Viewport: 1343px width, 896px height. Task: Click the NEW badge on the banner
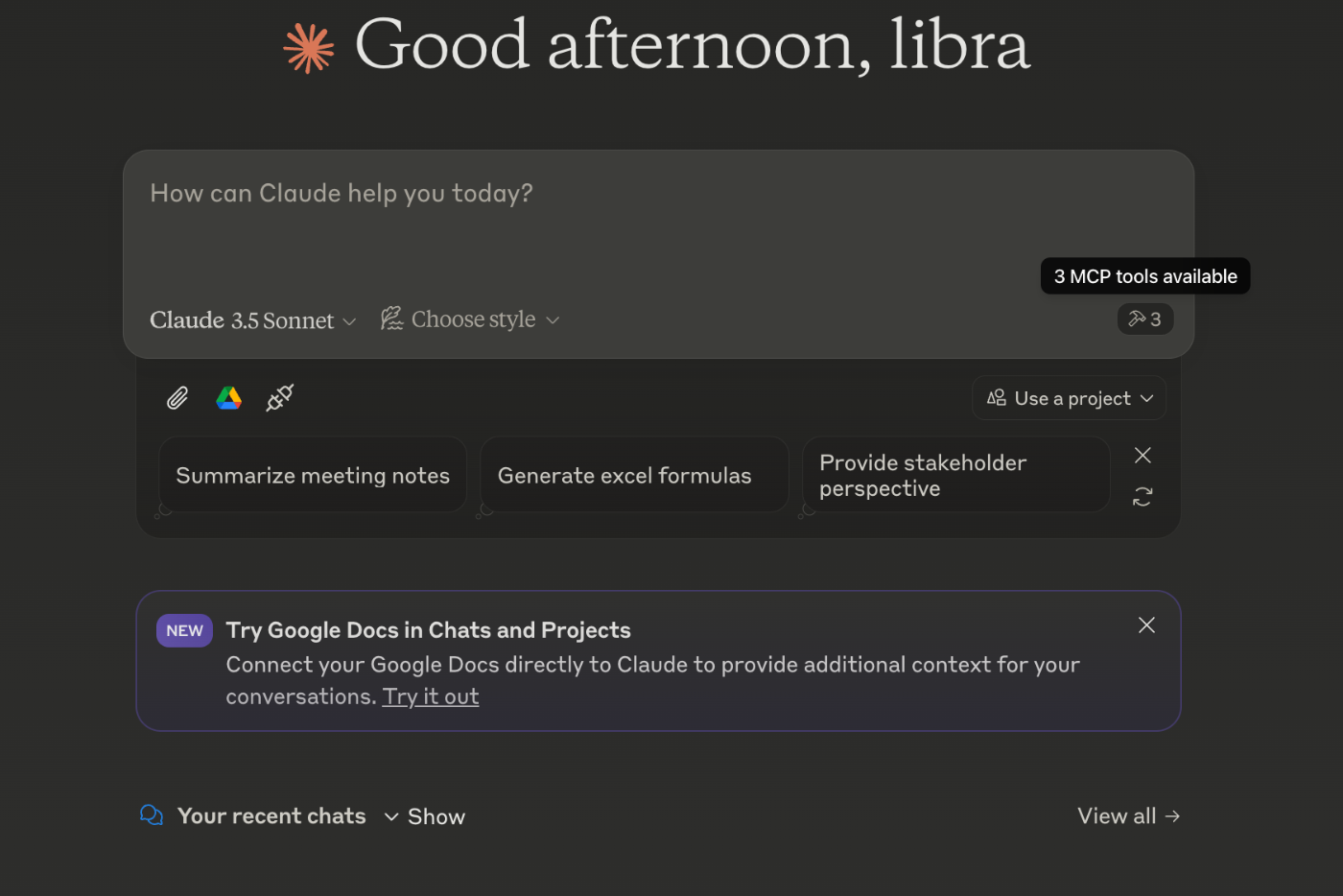[x=184, y=630]
